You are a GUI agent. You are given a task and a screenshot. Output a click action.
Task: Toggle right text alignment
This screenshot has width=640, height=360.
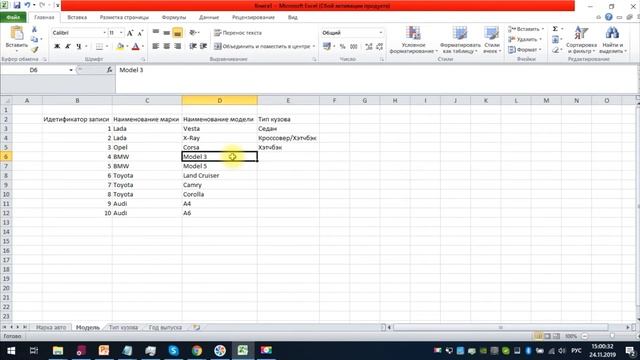coord(178,47)
